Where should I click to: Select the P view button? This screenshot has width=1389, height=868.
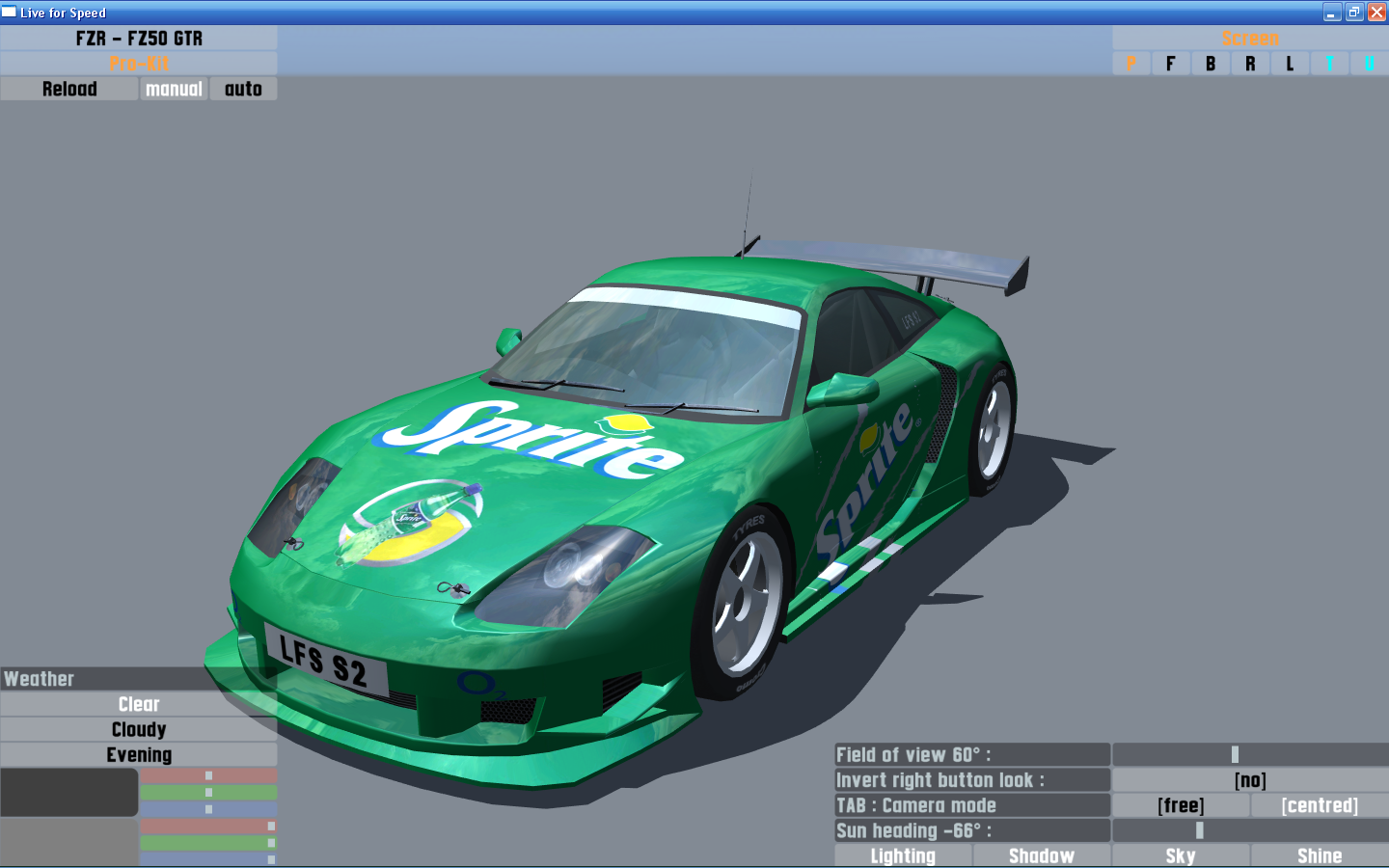[x=1131, y=64]
